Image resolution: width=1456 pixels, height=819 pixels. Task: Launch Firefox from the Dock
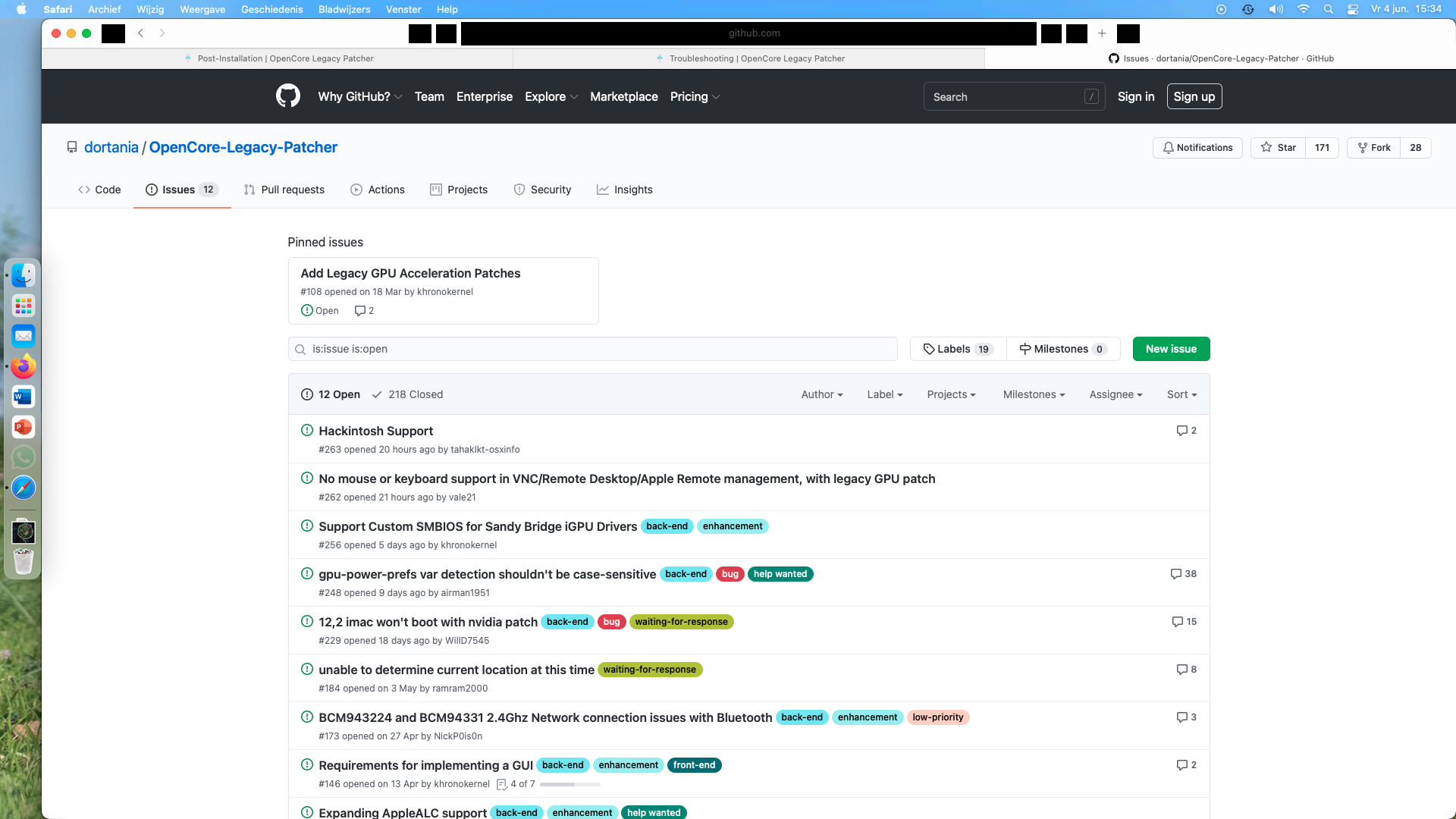point(23,366)
